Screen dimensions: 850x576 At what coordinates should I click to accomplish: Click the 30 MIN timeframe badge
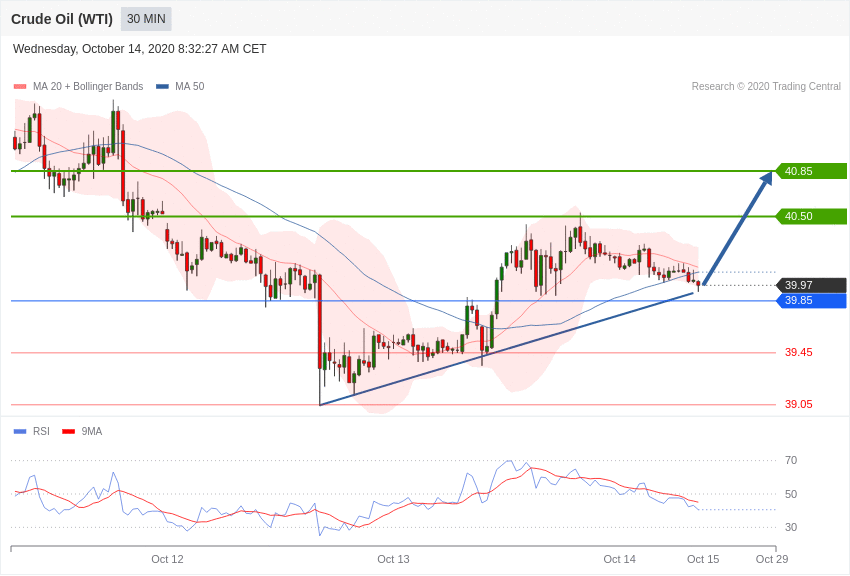146,19
